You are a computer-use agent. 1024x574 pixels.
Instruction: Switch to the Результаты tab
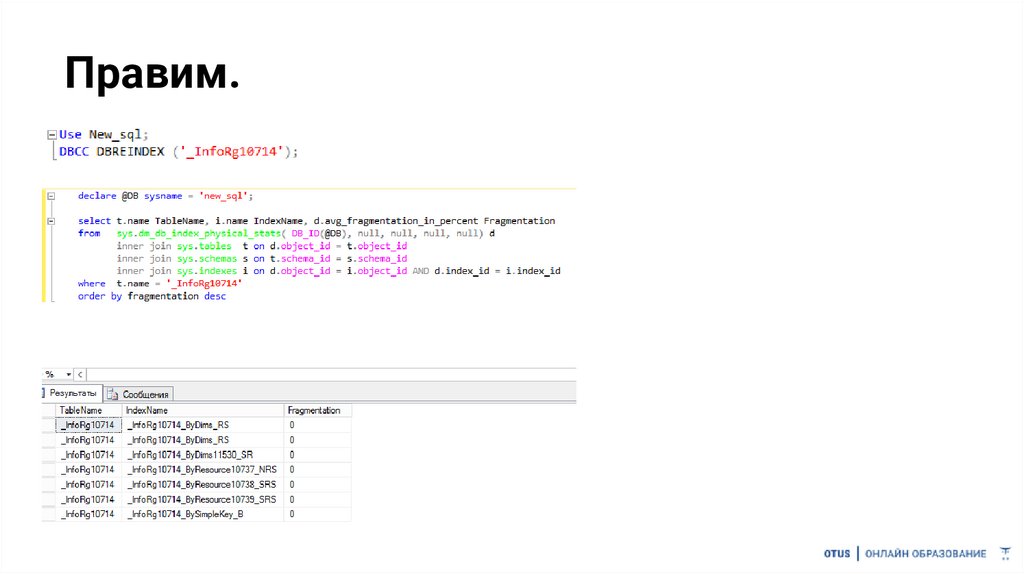(x=72, y=394)
